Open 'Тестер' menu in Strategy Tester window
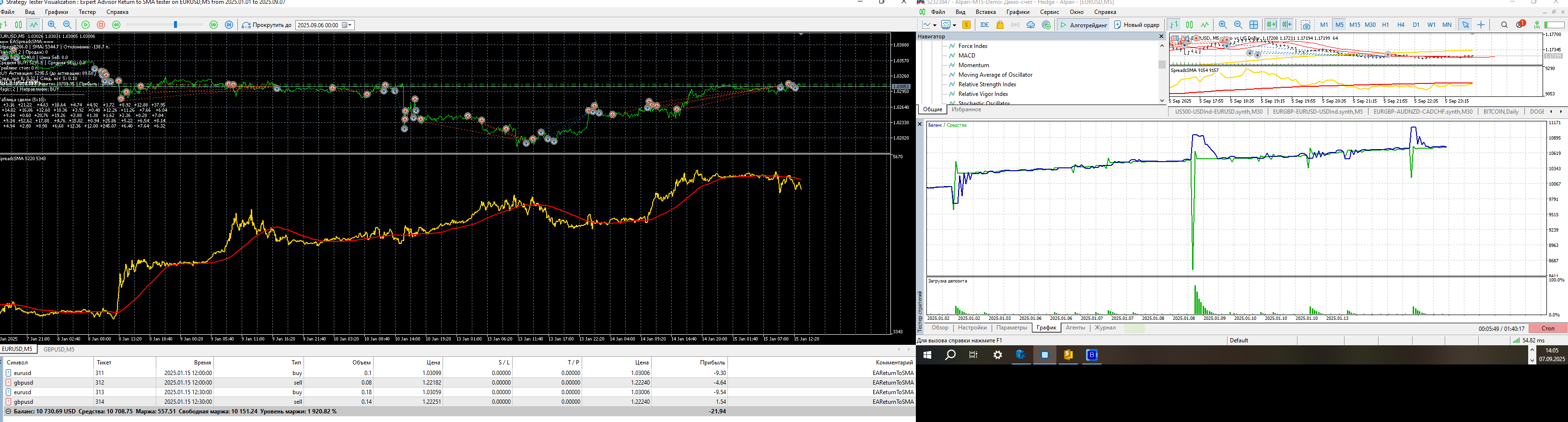This screenshot has height=422, width=1568. pos(87,12)
